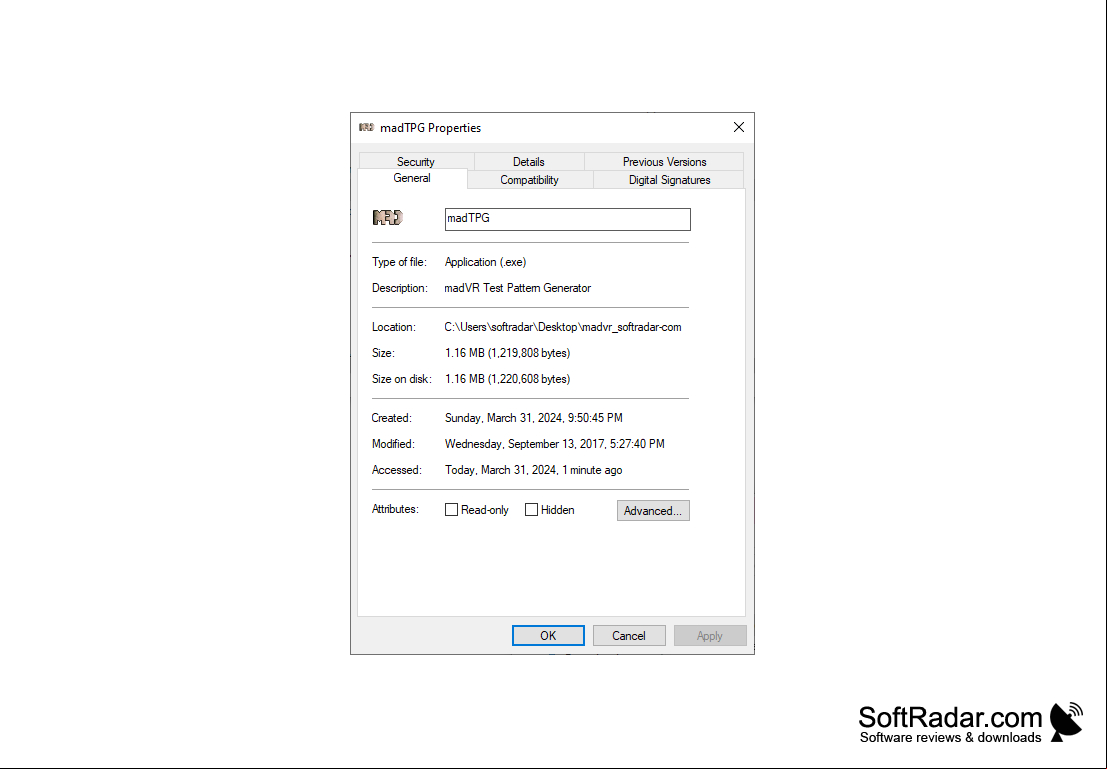The image size is (1107, 769).
Task: Click the large madTPG file icon
Action: (388, 217)
